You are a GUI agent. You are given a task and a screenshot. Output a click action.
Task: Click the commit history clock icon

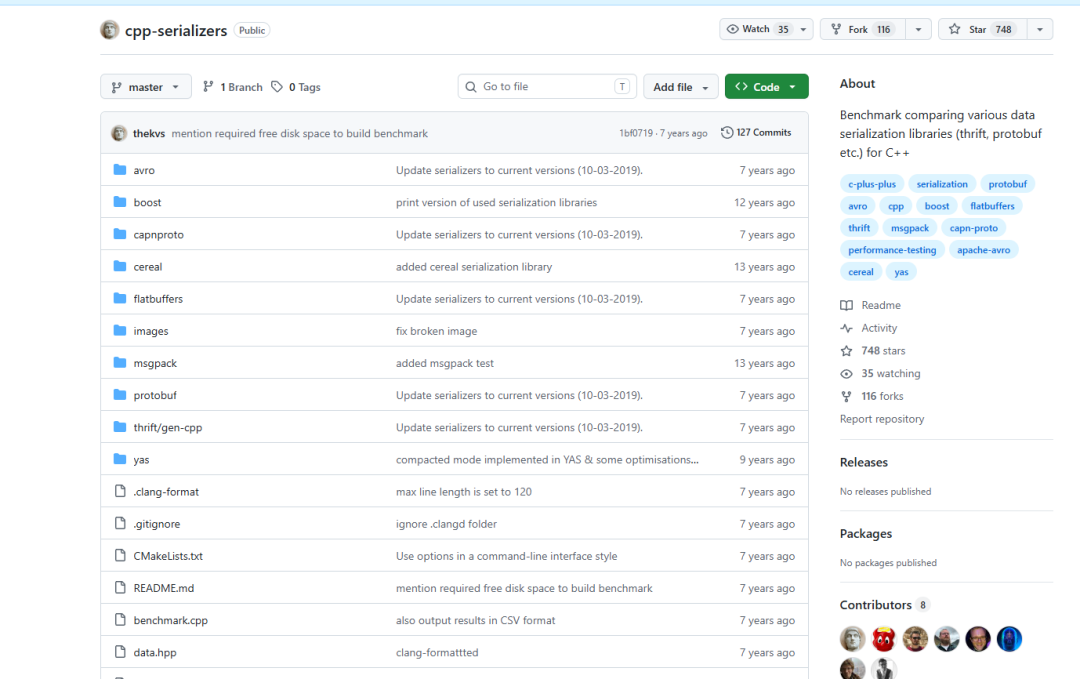[727, 132]
